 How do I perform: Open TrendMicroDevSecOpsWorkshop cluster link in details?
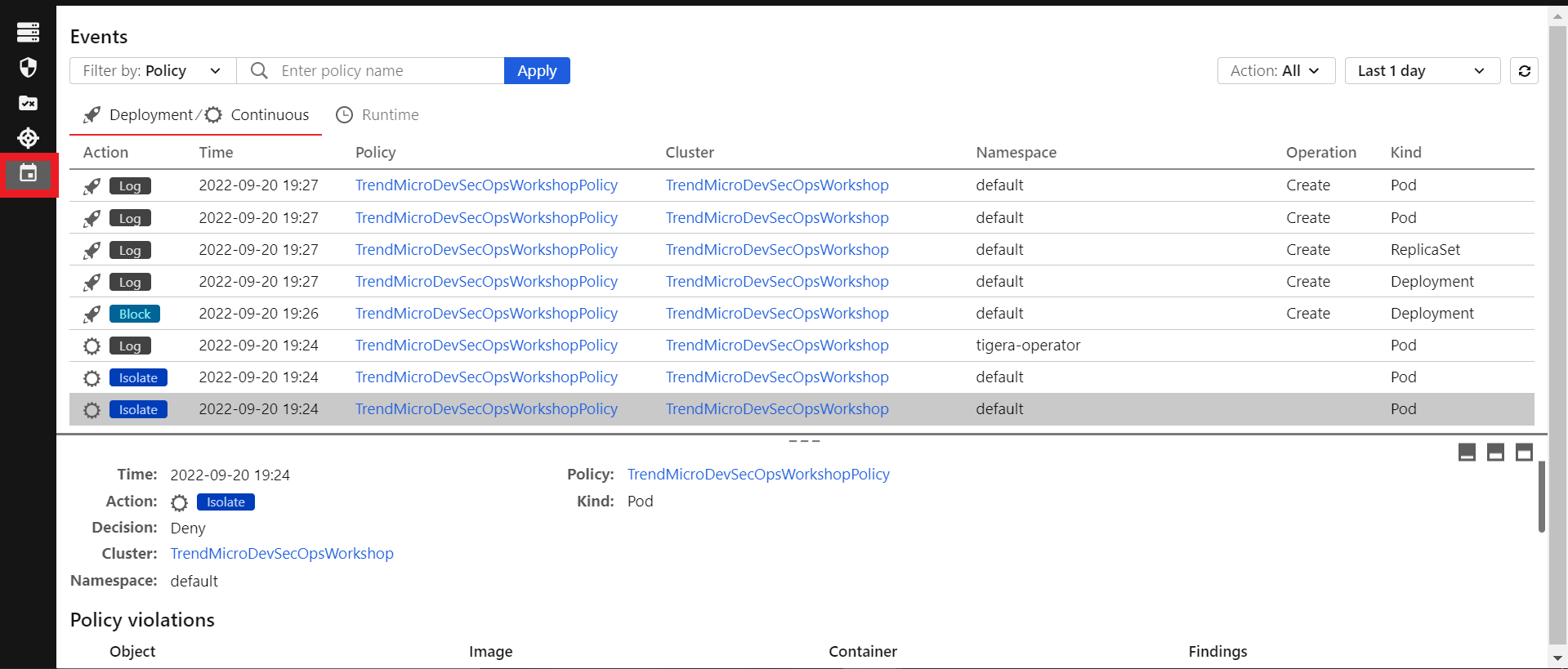(282, 554)
